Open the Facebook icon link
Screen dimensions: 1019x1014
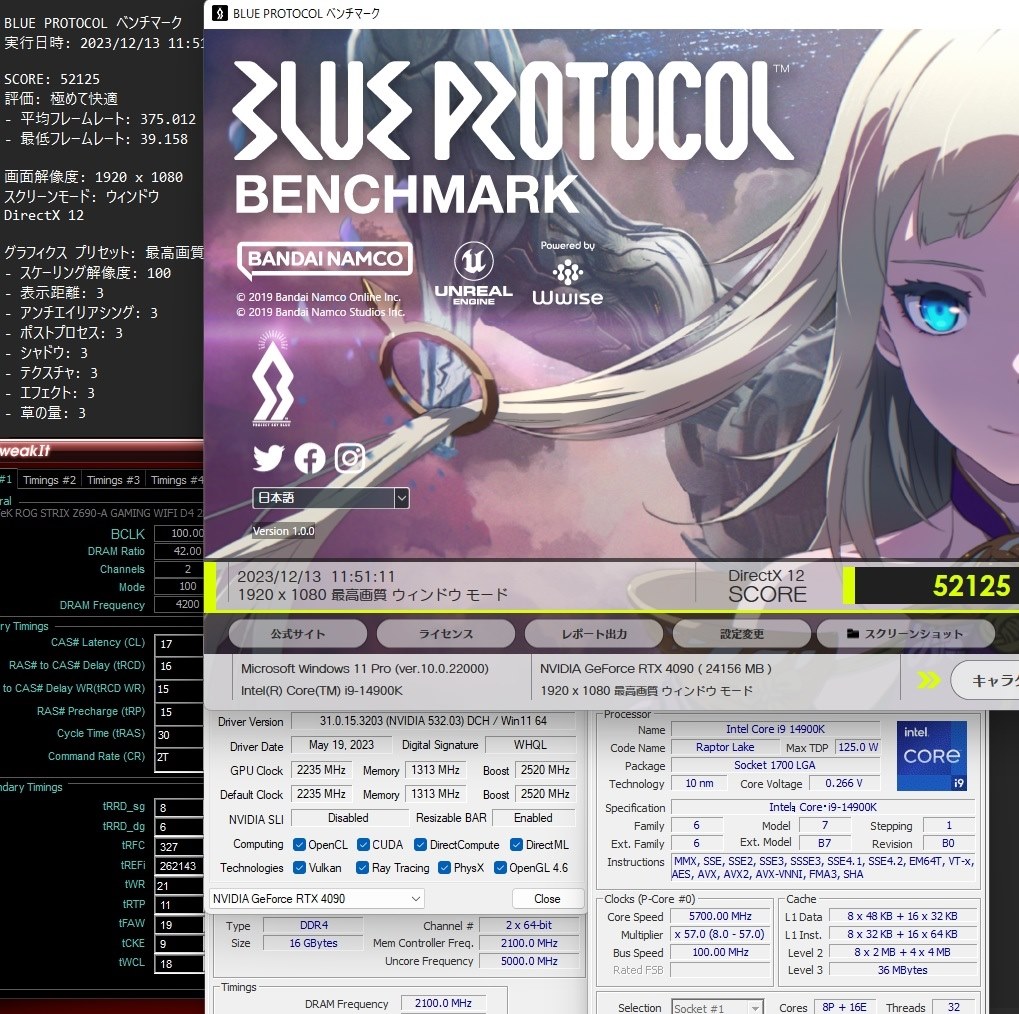coord(309,458)
